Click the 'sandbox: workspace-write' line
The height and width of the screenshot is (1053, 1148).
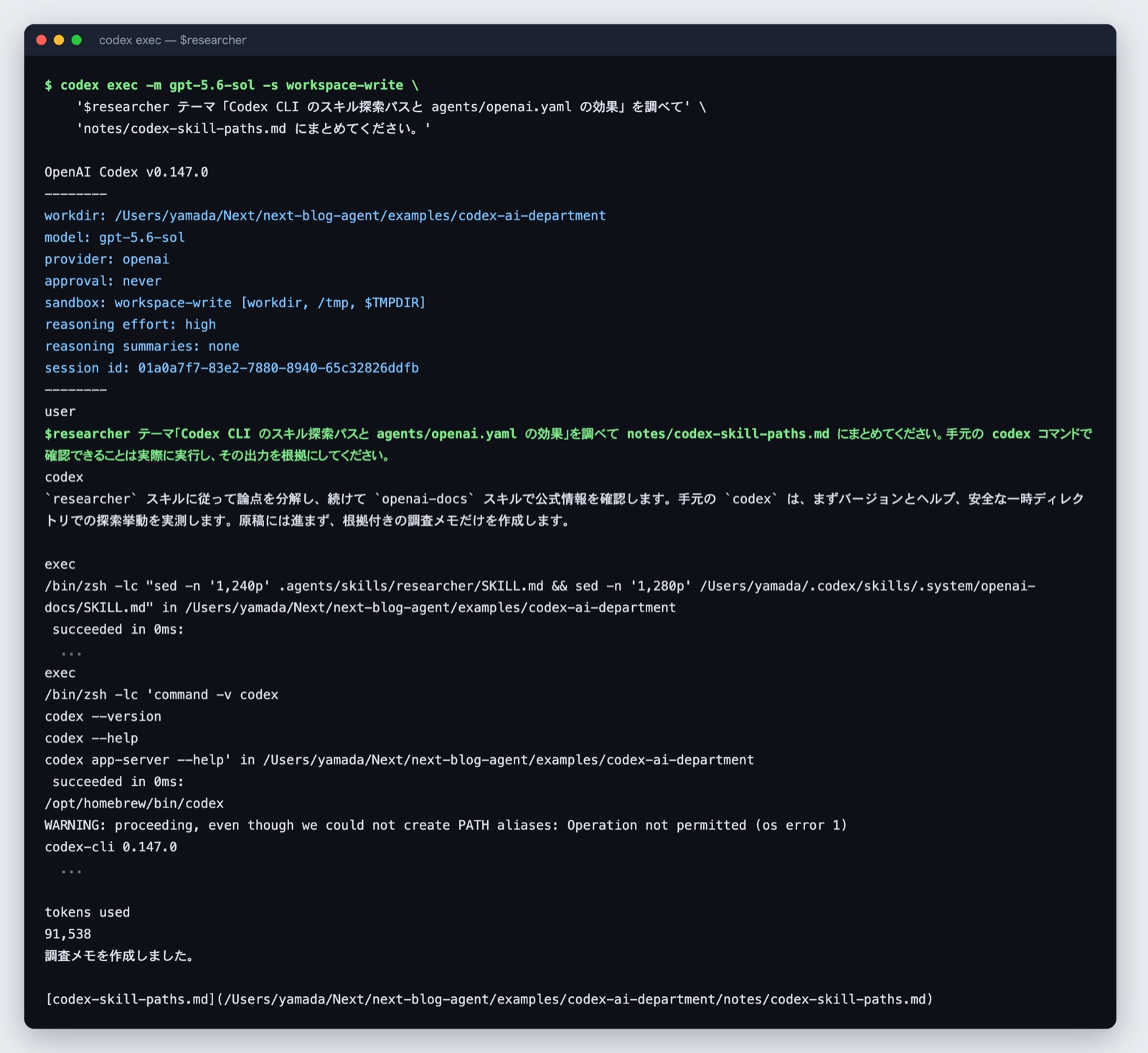coord(235,303)
